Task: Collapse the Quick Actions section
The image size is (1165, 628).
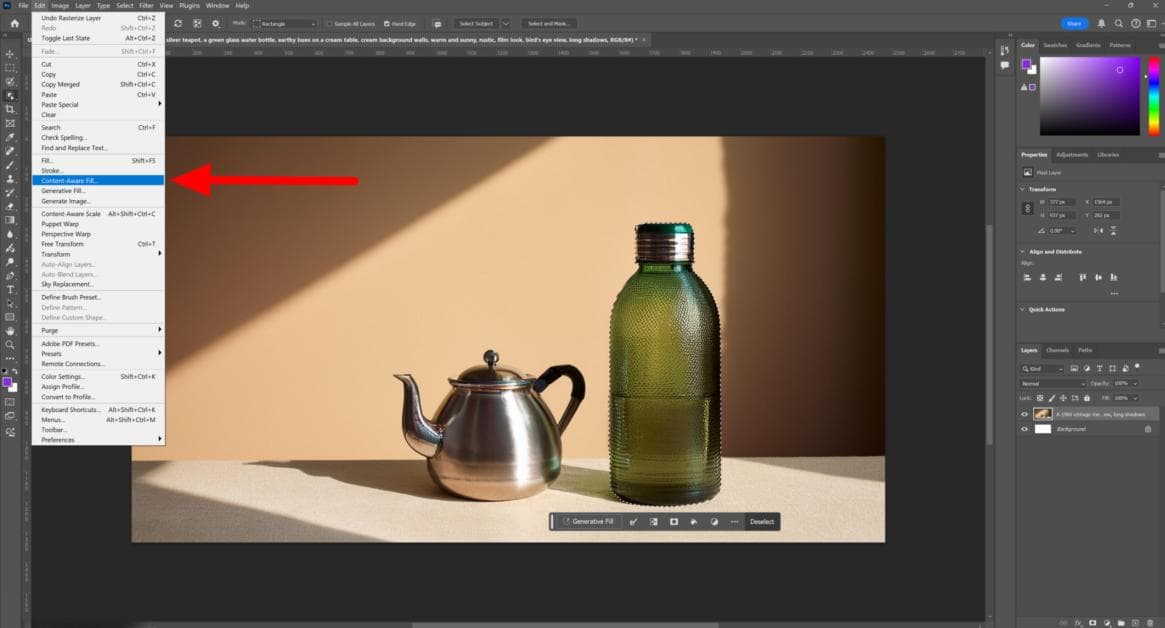Action: (1023, 309)
